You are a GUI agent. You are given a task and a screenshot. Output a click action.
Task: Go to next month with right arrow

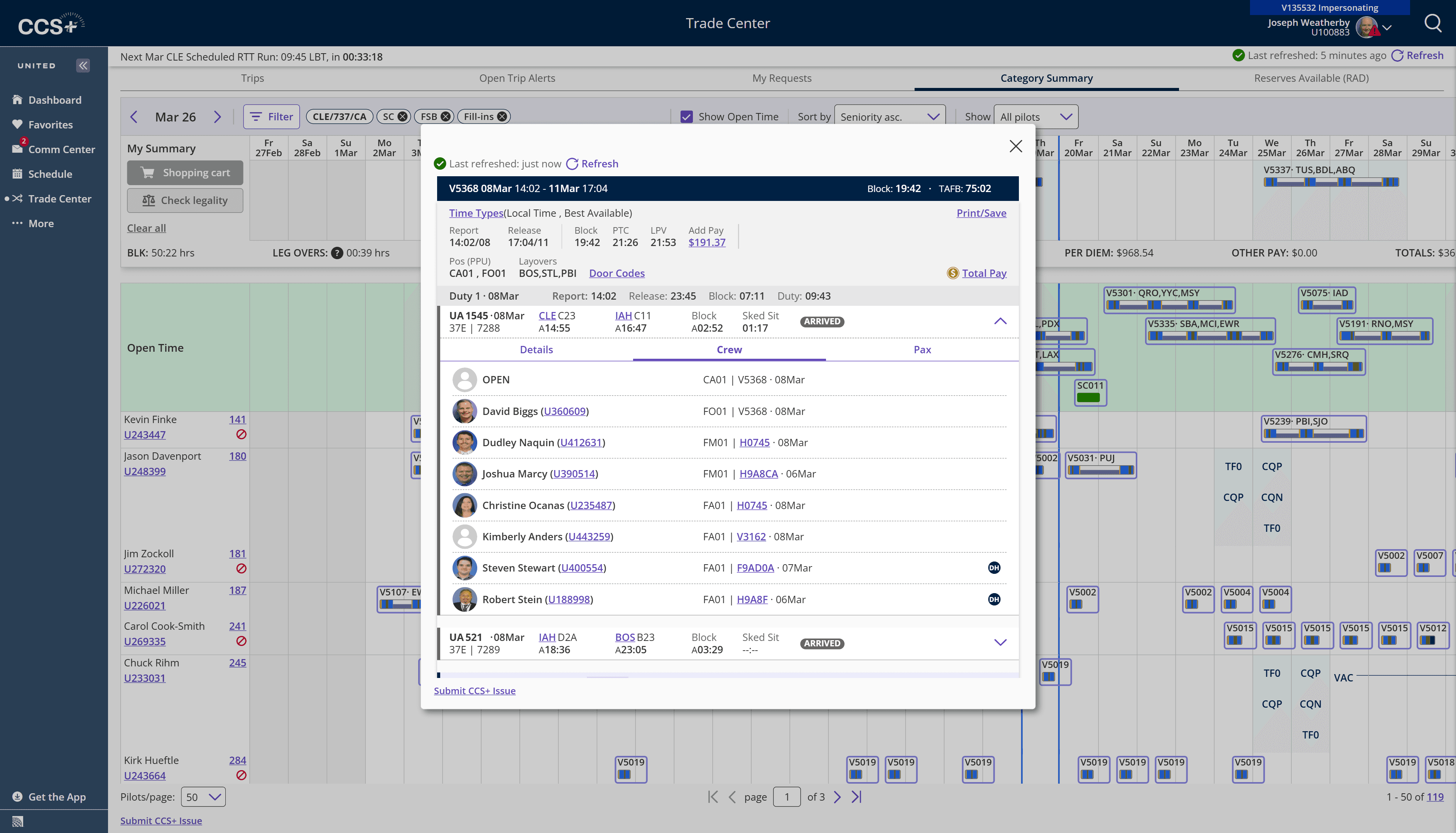point(218,117)
